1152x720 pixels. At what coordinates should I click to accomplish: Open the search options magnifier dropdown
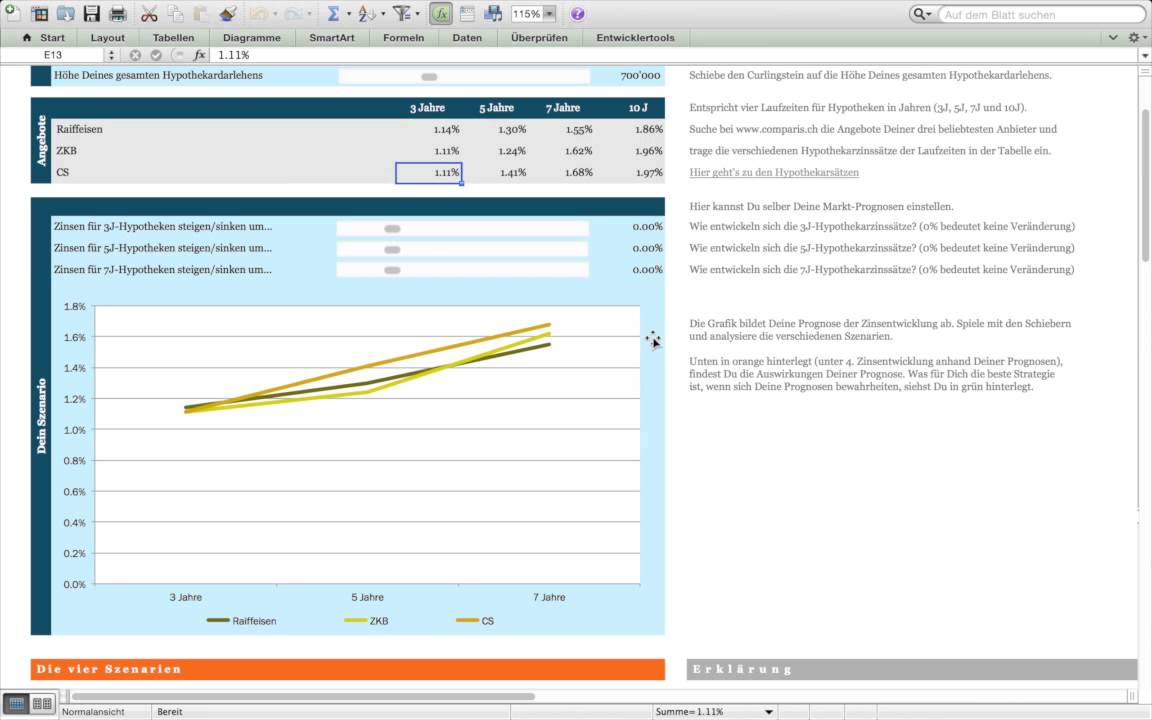(922, 14)
